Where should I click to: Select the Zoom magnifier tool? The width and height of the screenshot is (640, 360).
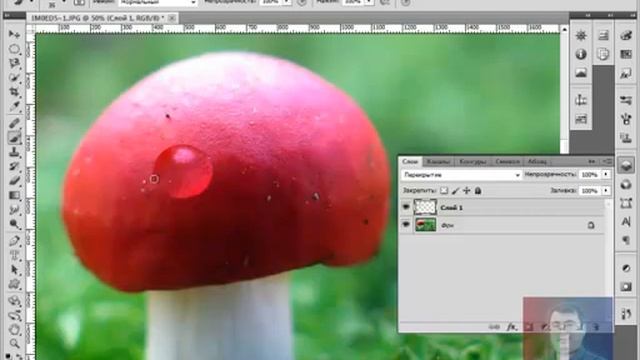click(14, 343)
